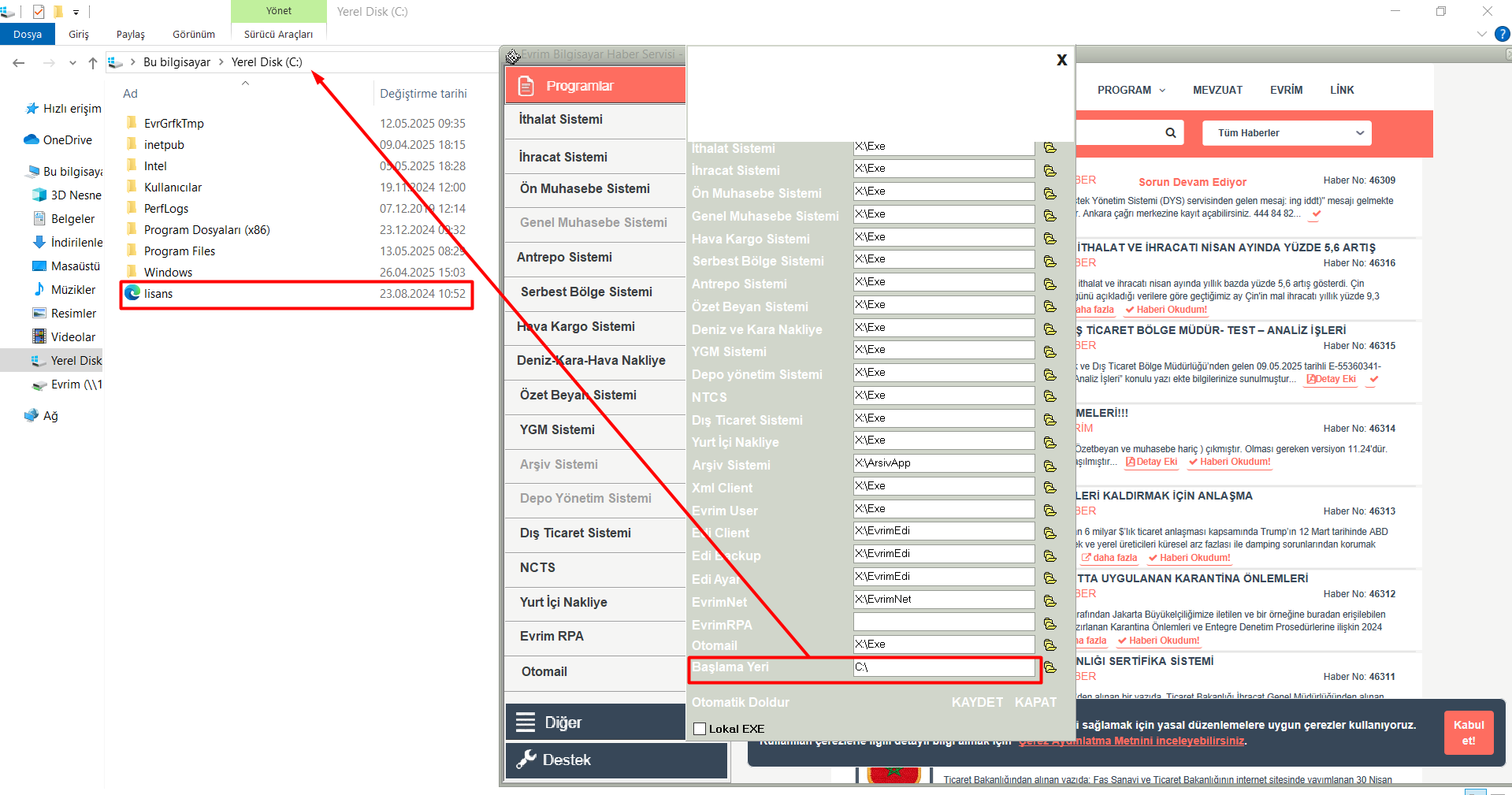1512x795 pixels.
Task: Browse folder for Xml Client path
Action: pos(1049,488)
